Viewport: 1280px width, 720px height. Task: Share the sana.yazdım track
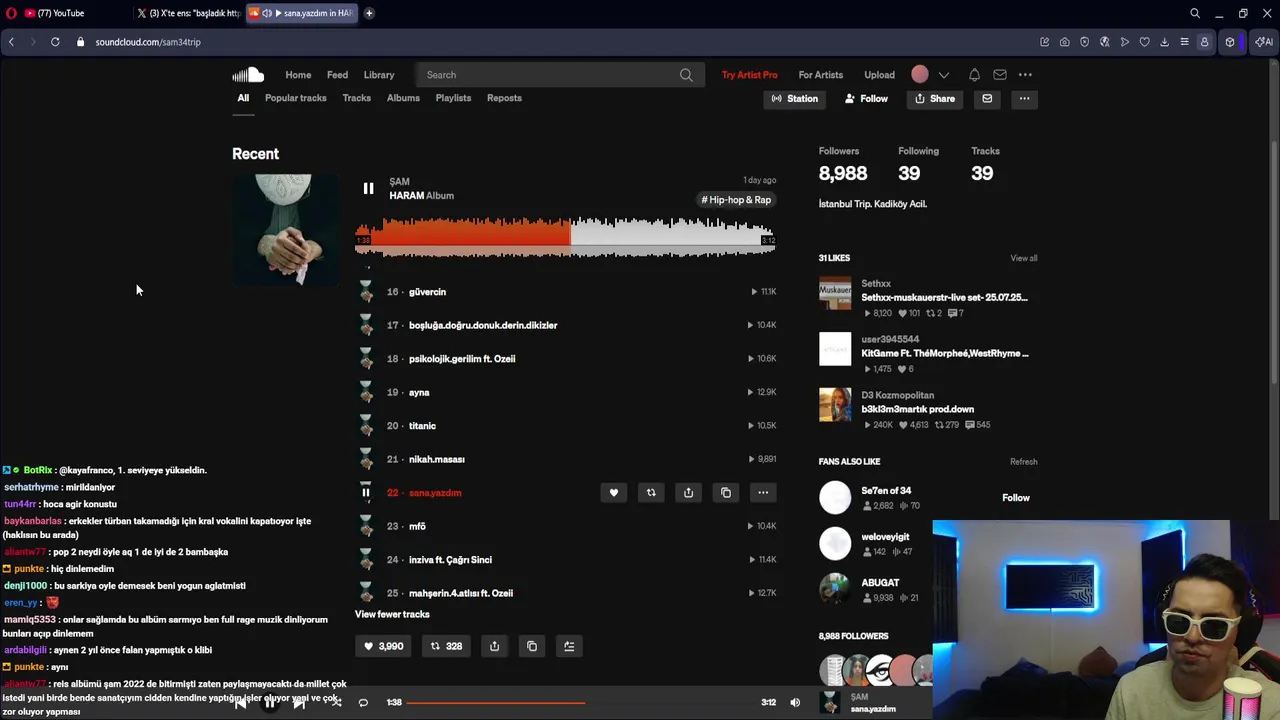688,492
